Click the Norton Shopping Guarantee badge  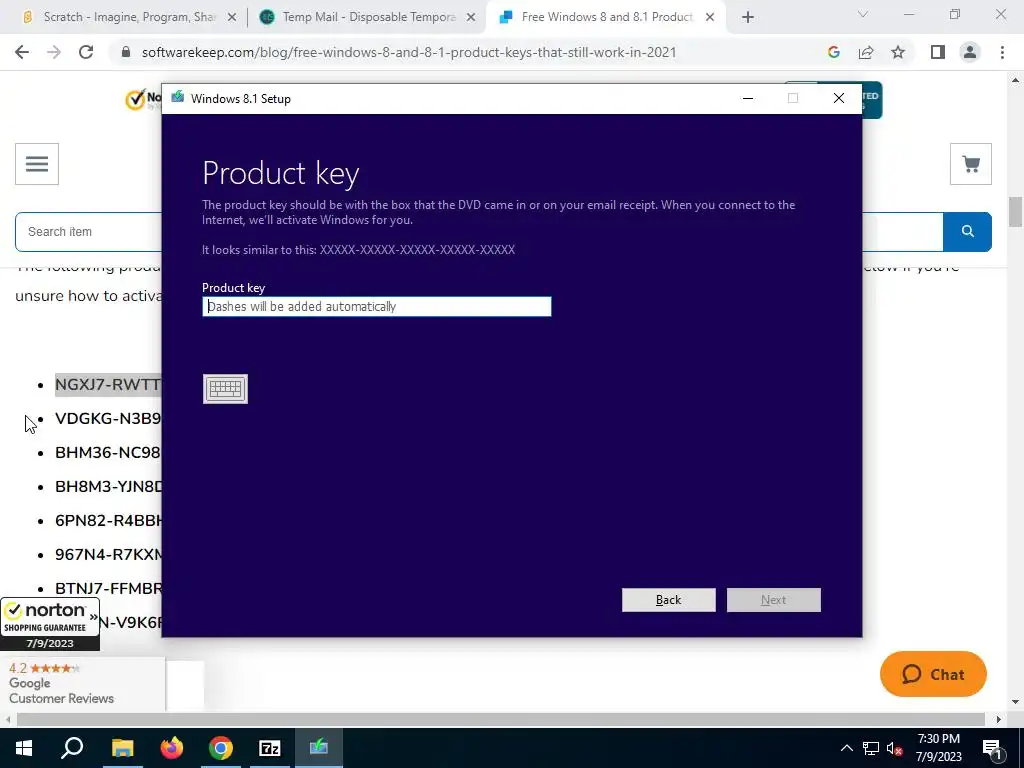(50, 624)
